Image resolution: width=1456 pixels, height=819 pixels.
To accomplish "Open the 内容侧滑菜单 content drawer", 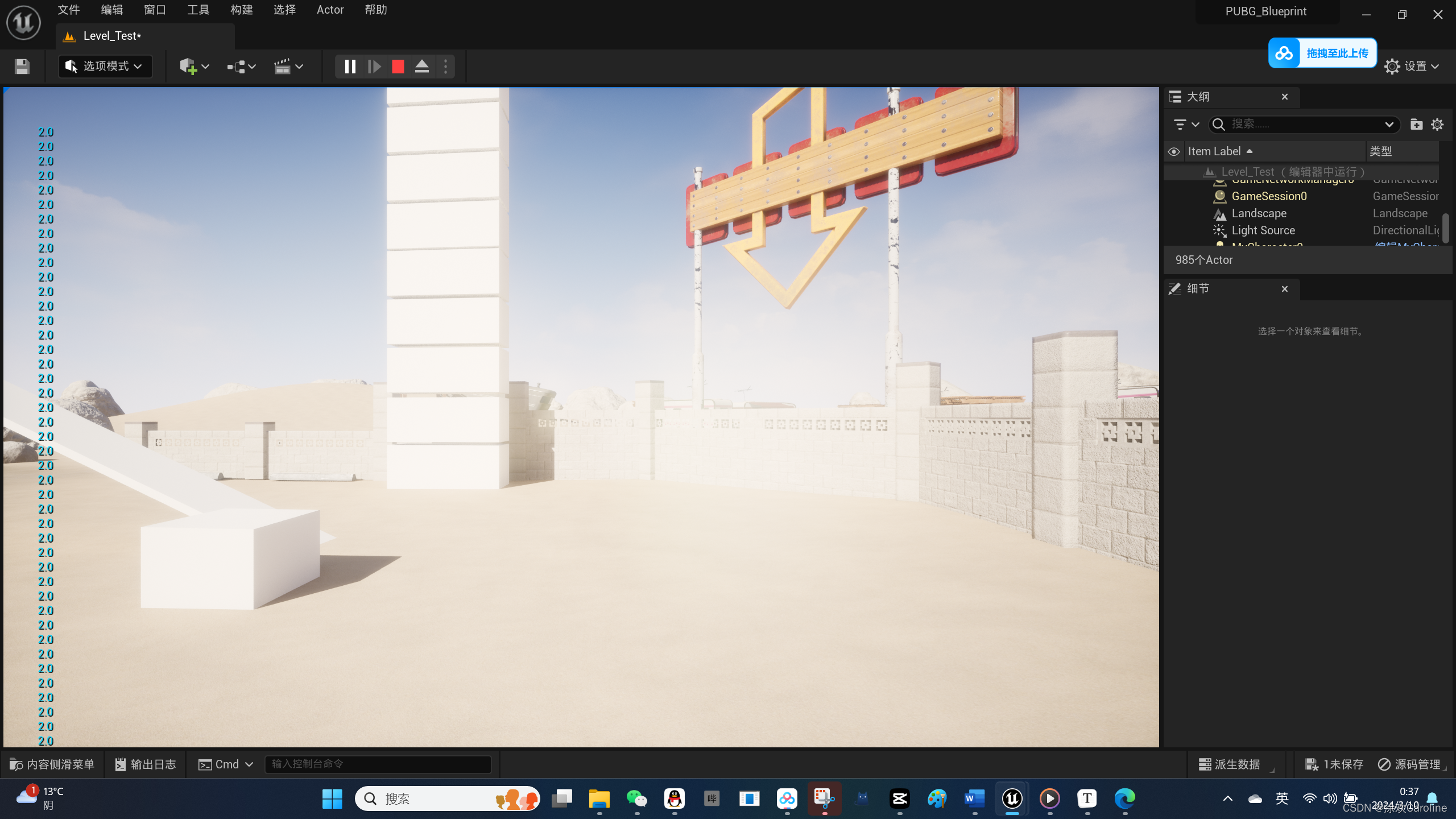I will point(52,764).
